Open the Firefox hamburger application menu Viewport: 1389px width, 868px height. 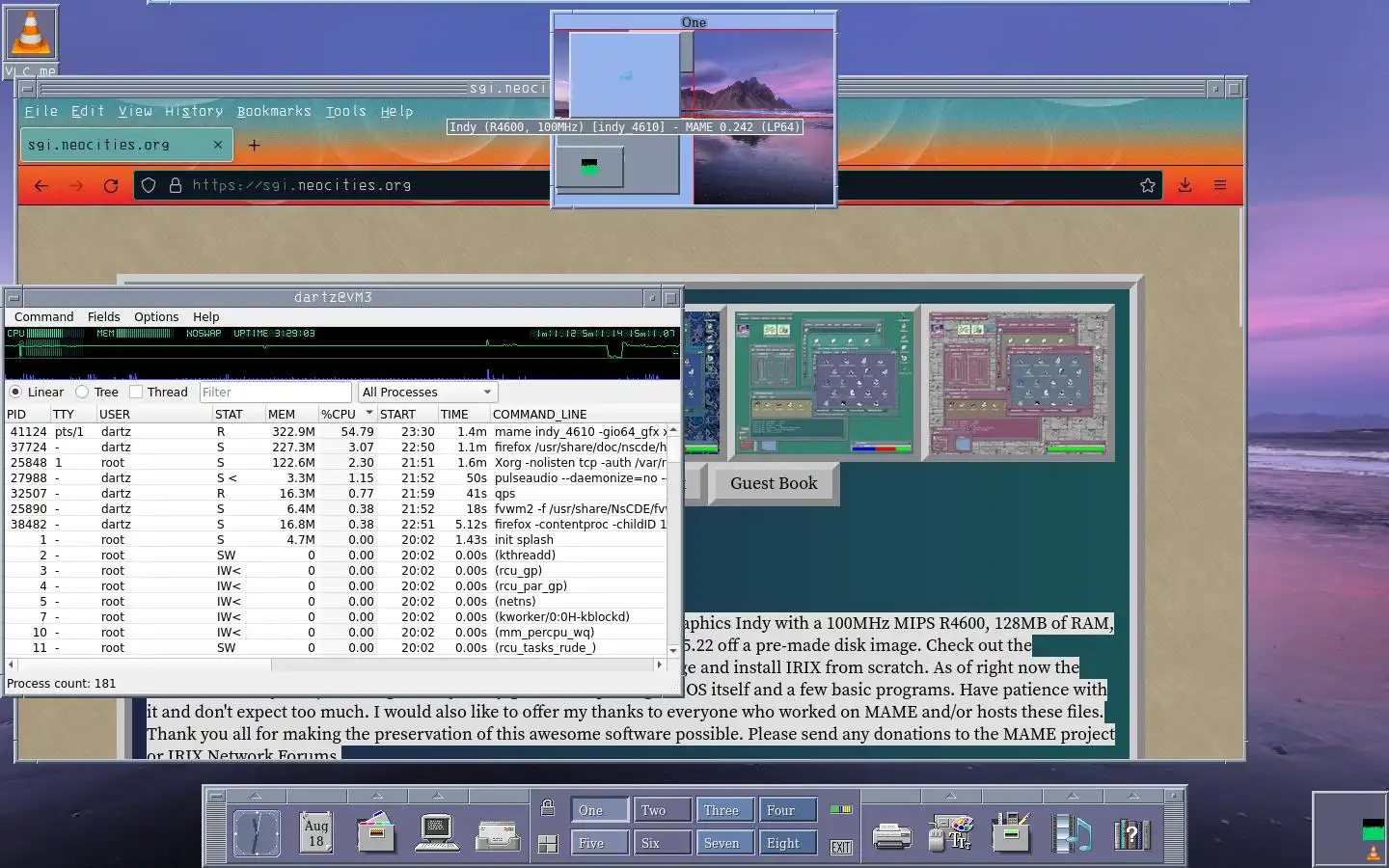[1220, 185]
